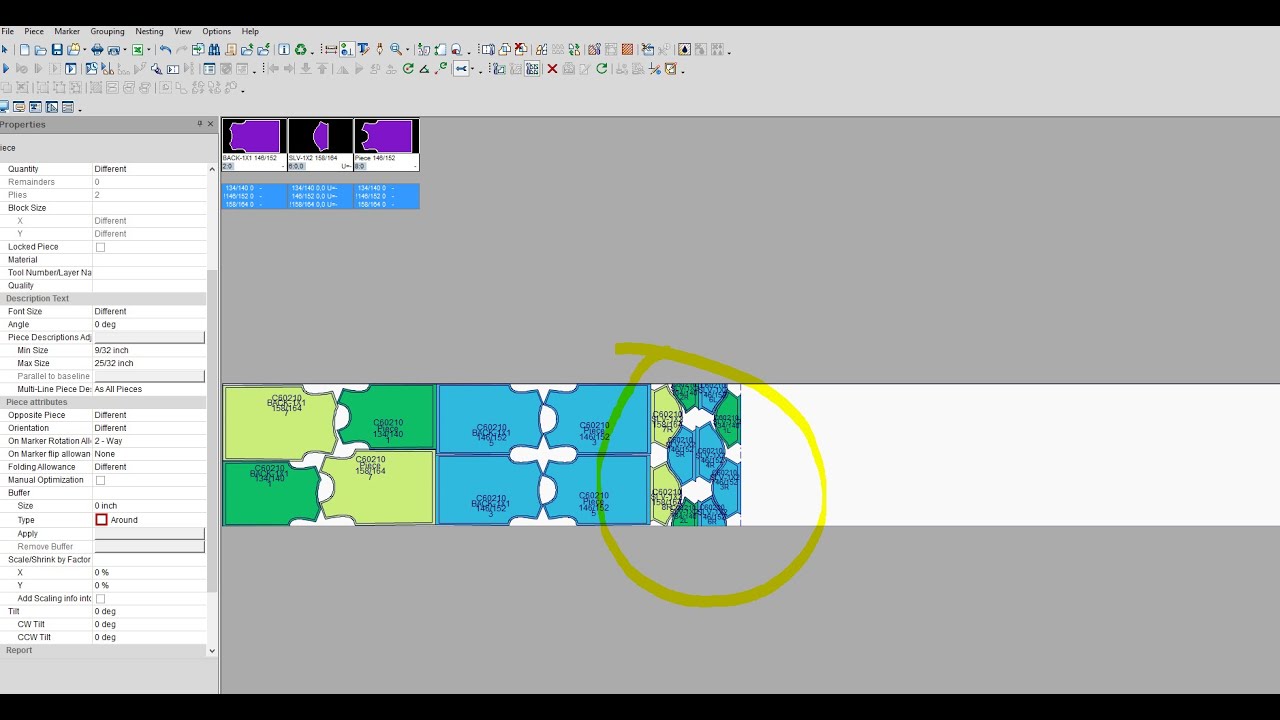
Task: Undo the last action
Action: point(165,50)
